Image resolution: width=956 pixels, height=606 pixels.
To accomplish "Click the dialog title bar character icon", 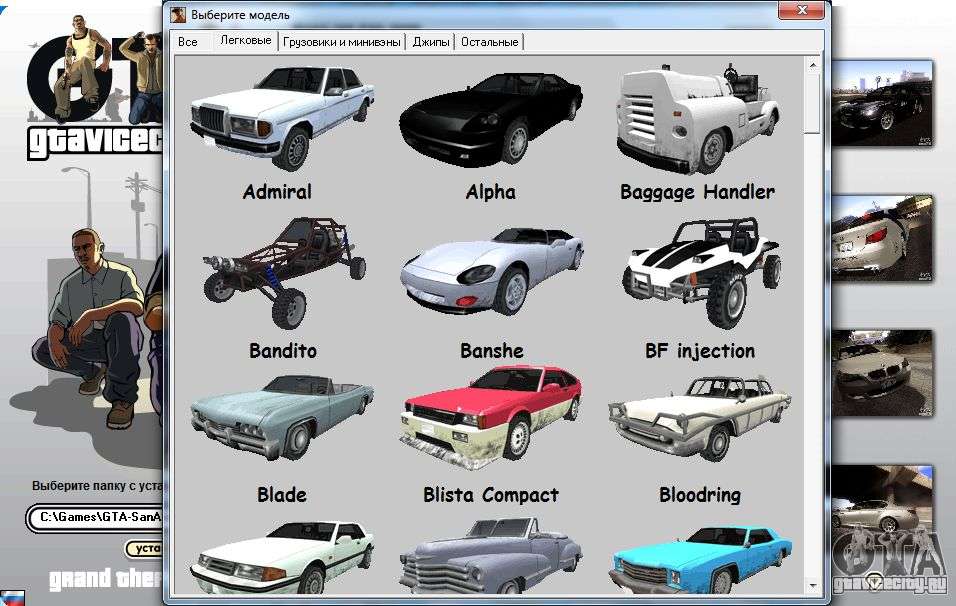I will [177, 14].
